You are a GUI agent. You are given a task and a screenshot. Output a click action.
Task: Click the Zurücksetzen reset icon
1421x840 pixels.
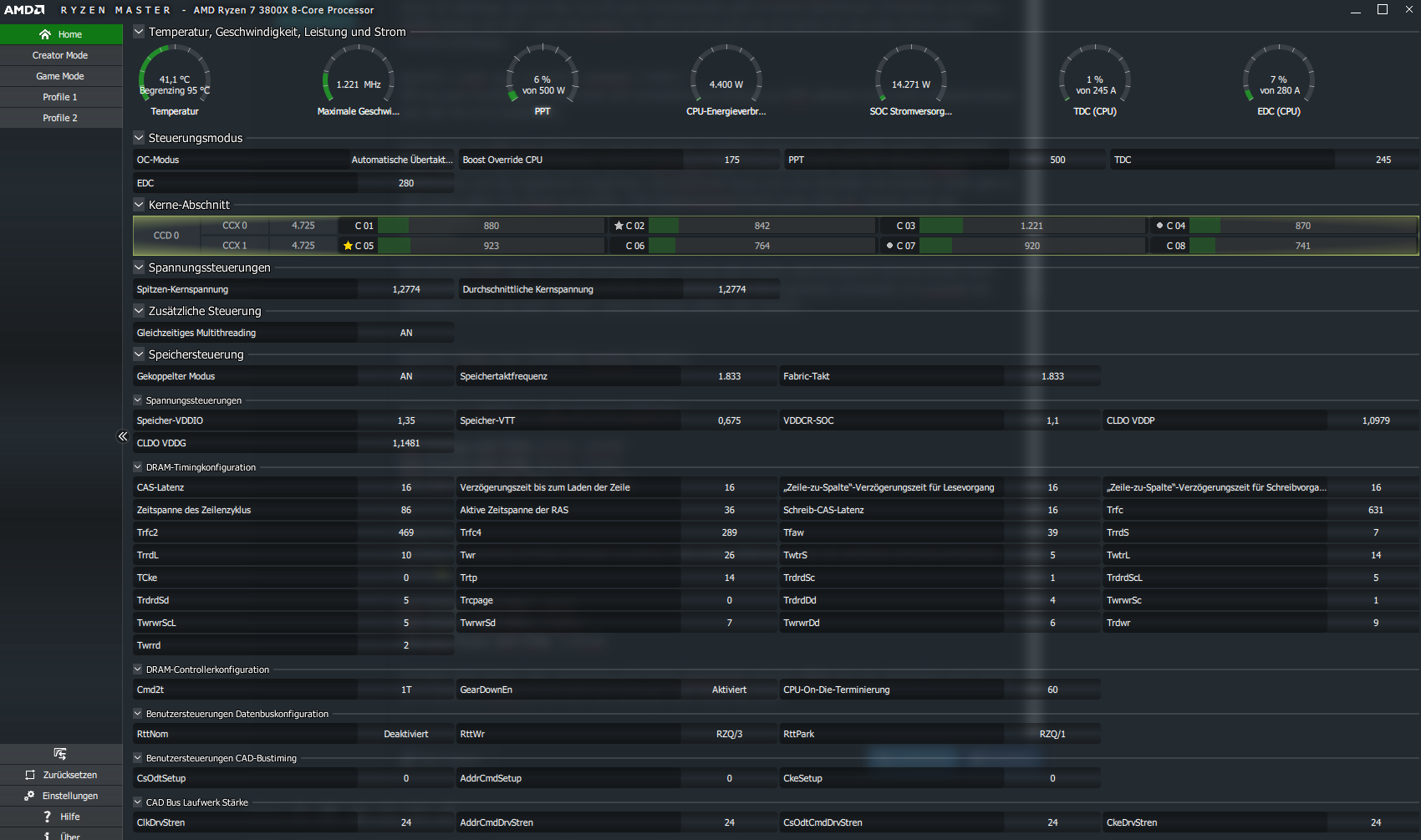click(30, 775)
